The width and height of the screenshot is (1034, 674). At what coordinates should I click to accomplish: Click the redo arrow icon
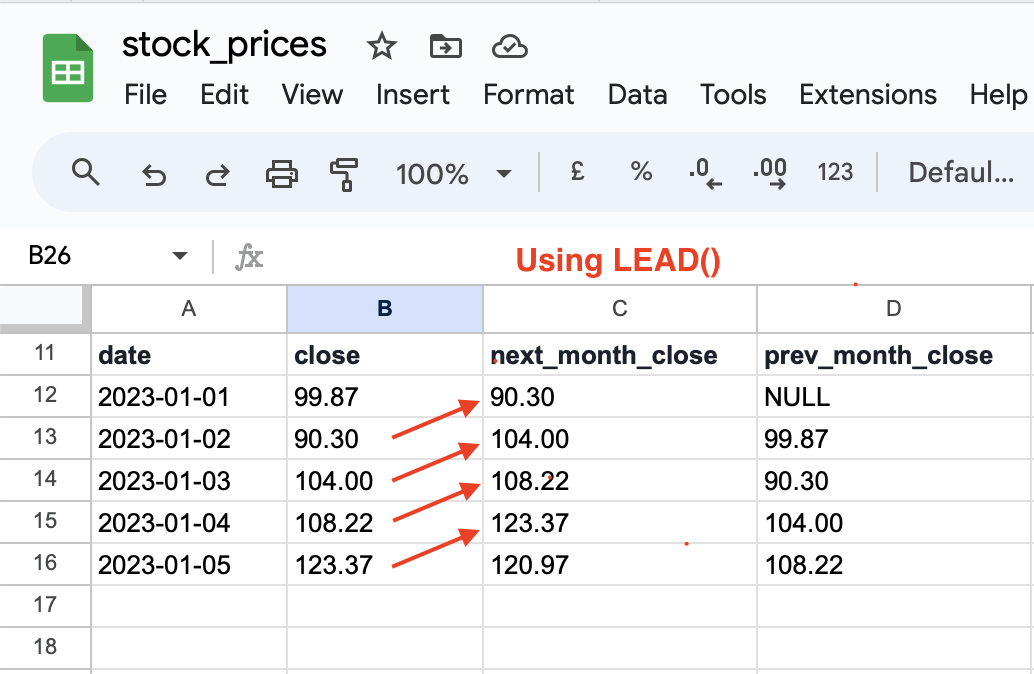click(216, 175)
